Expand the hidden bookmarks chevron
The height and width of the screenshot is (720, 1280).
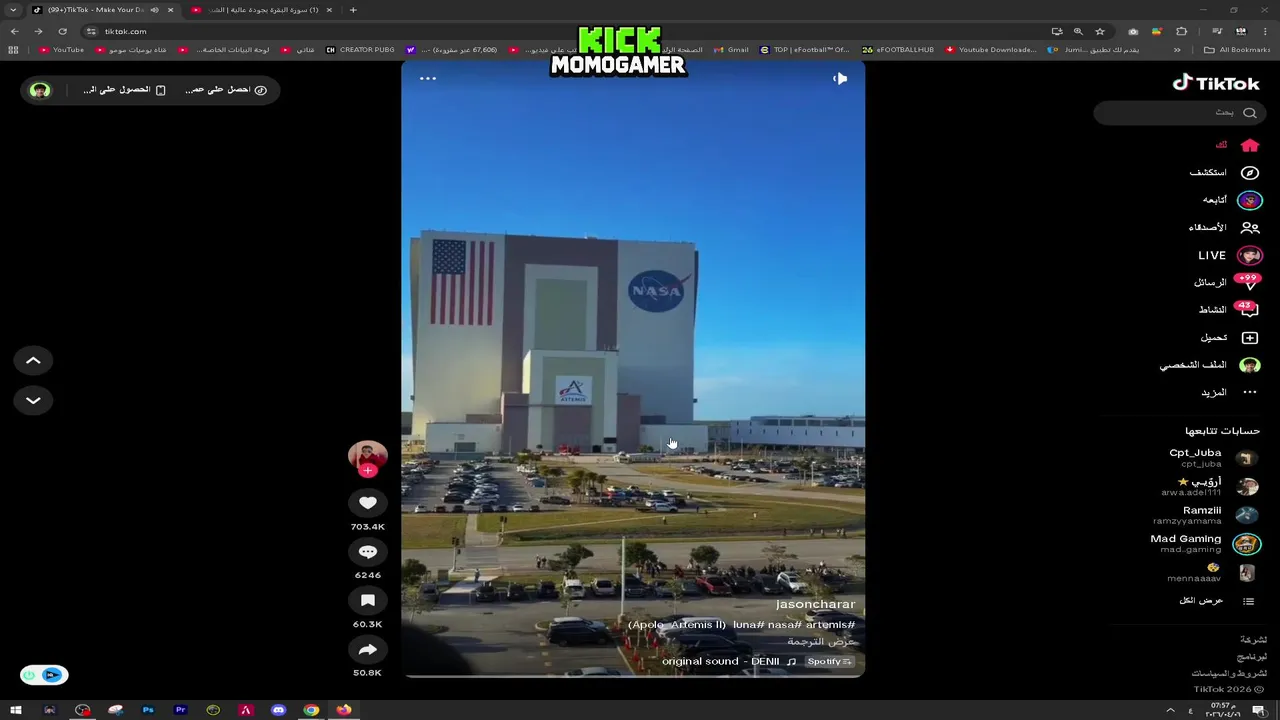point(1177,50)
